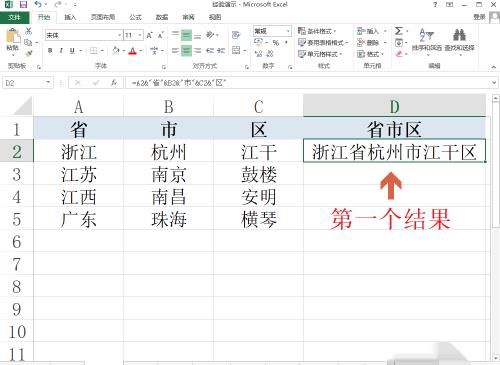Click the Save icon in quick access toolbar

23,5
